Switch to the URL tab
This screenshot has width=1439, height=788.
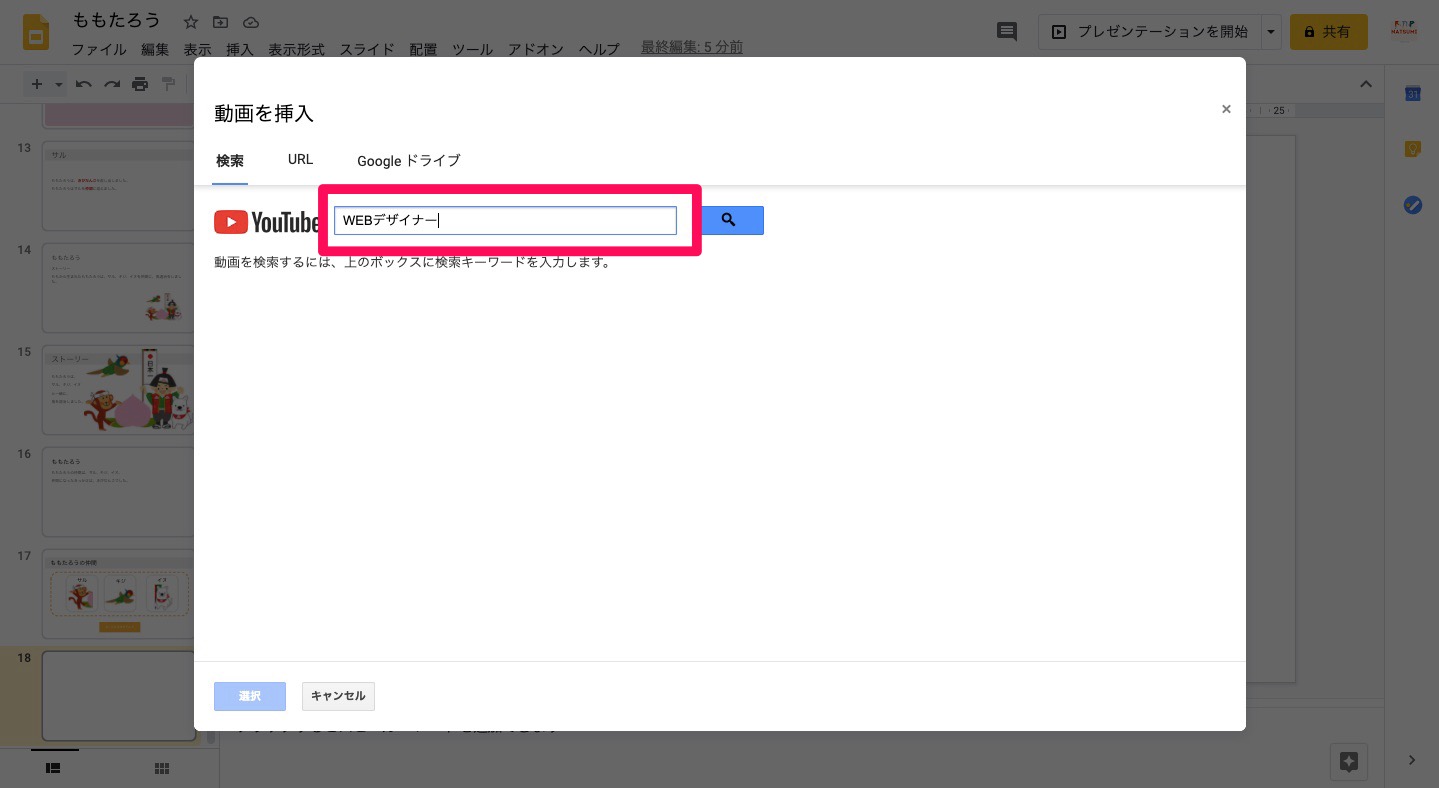(x=300, y=159)
